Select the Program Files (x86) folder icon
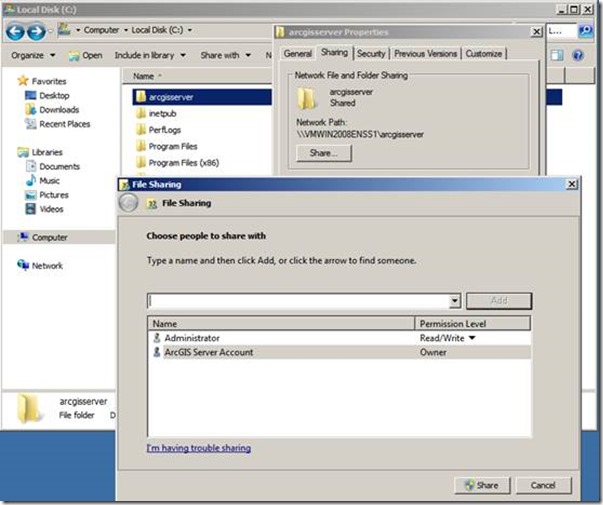The image size is (603, 505). pyautogui.click(x=141, y=163)
